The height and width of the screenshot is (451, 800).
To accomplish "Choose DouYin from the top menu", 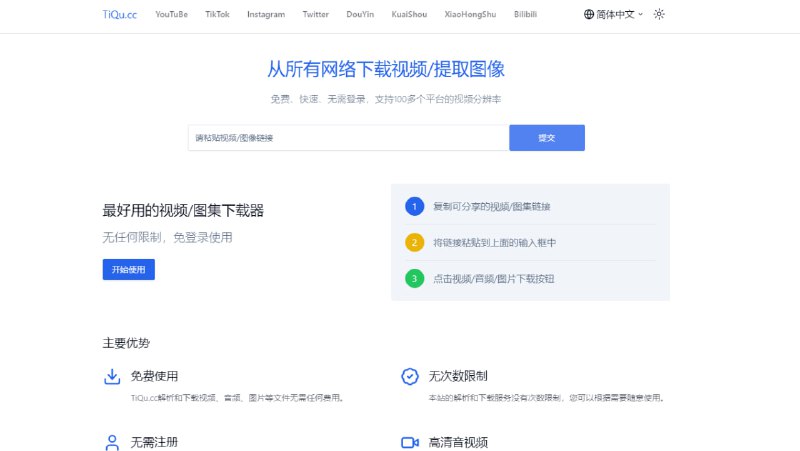I will (361, 15).
